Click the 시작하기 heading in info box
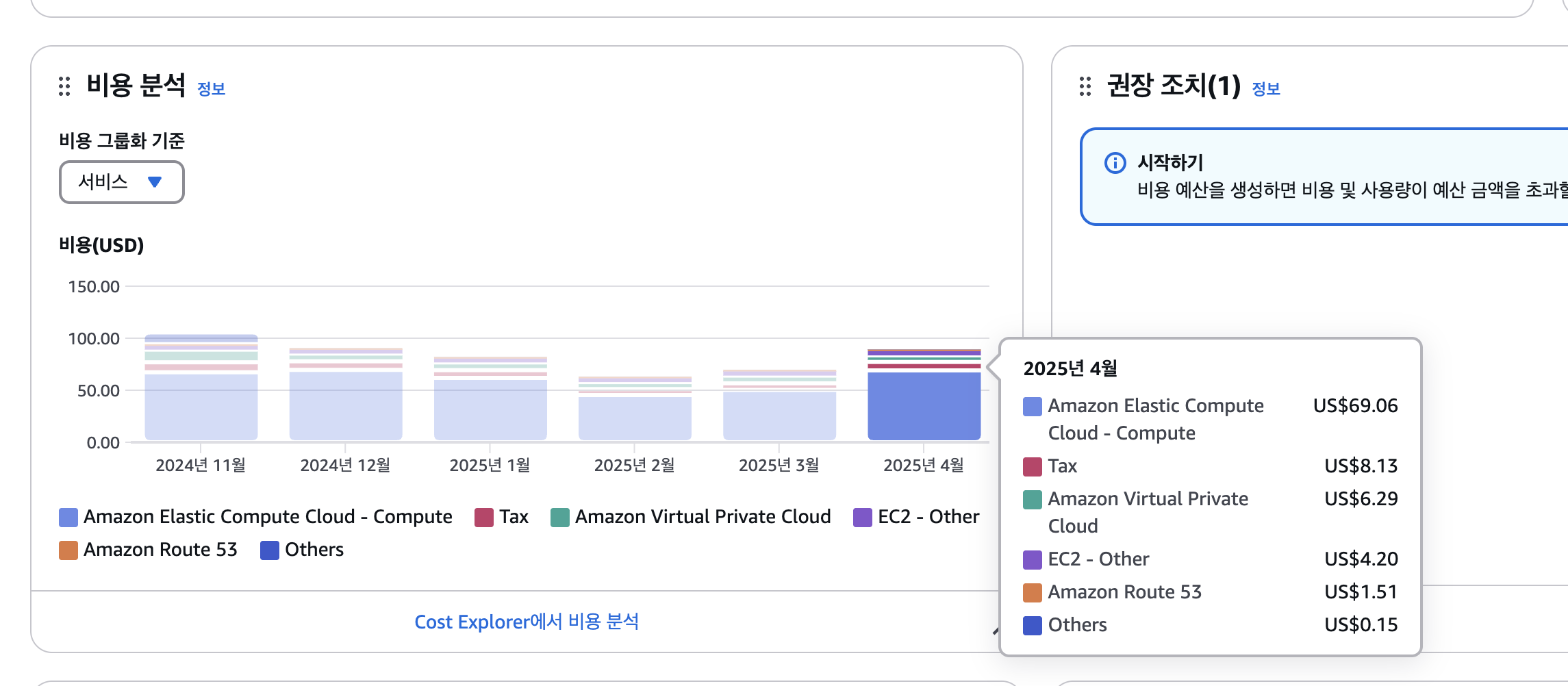The height and width of the screenshot is (686, 1568). pos(1170,162)
